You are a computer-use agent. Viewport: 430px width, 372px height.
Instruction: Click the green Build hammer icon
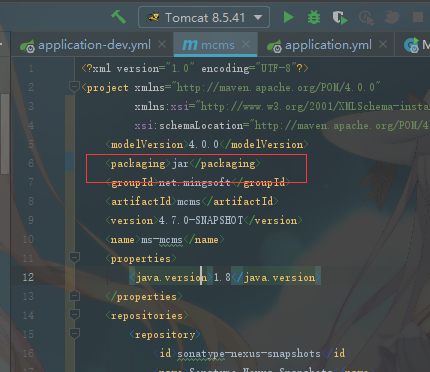pos(118,17)
